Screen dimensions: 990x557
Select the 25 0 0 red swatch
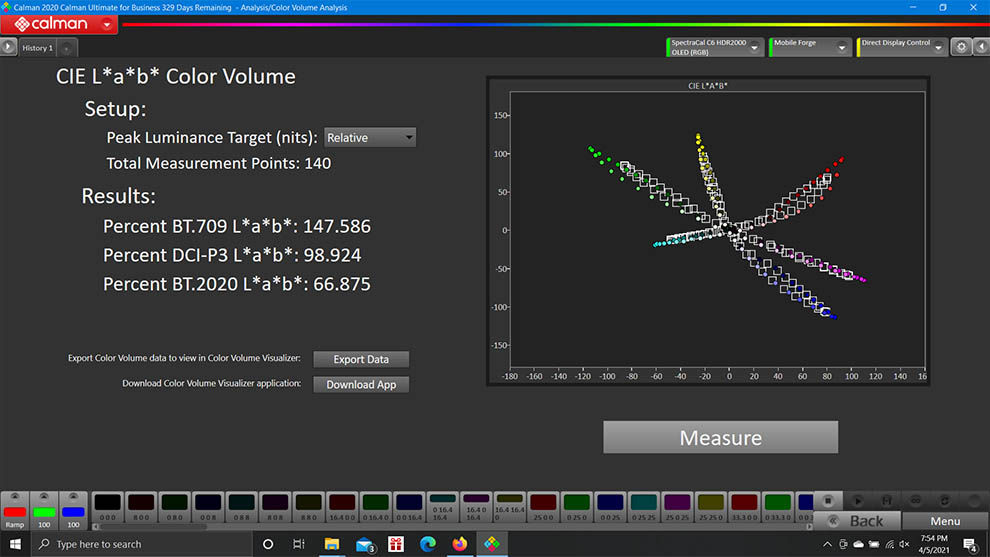(543, 507)
